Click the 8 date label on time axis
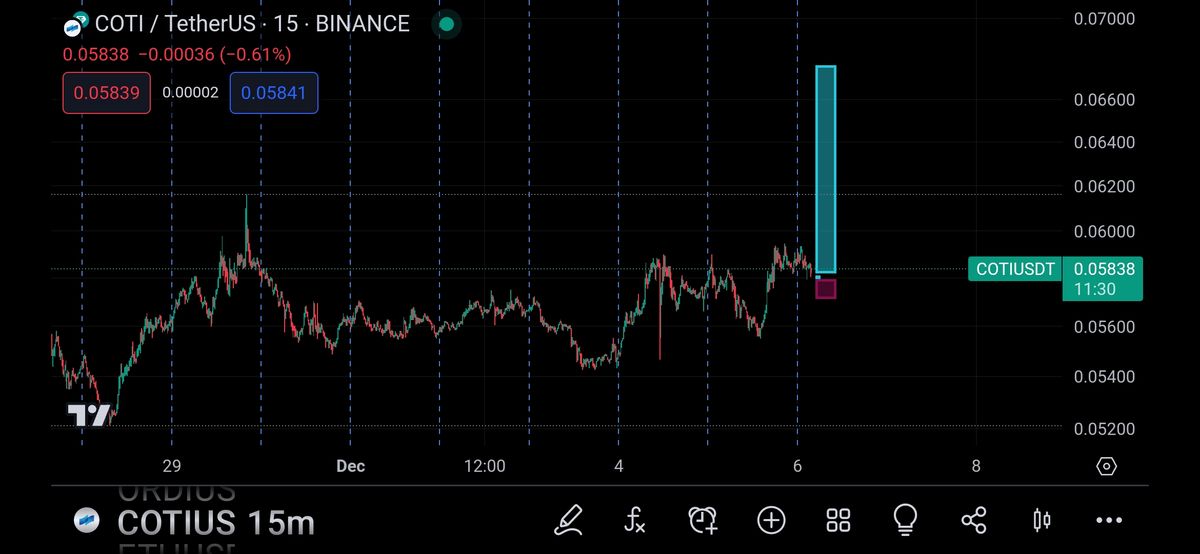The height and width of the screenshot is (554, 1200). tap(976, 466)
